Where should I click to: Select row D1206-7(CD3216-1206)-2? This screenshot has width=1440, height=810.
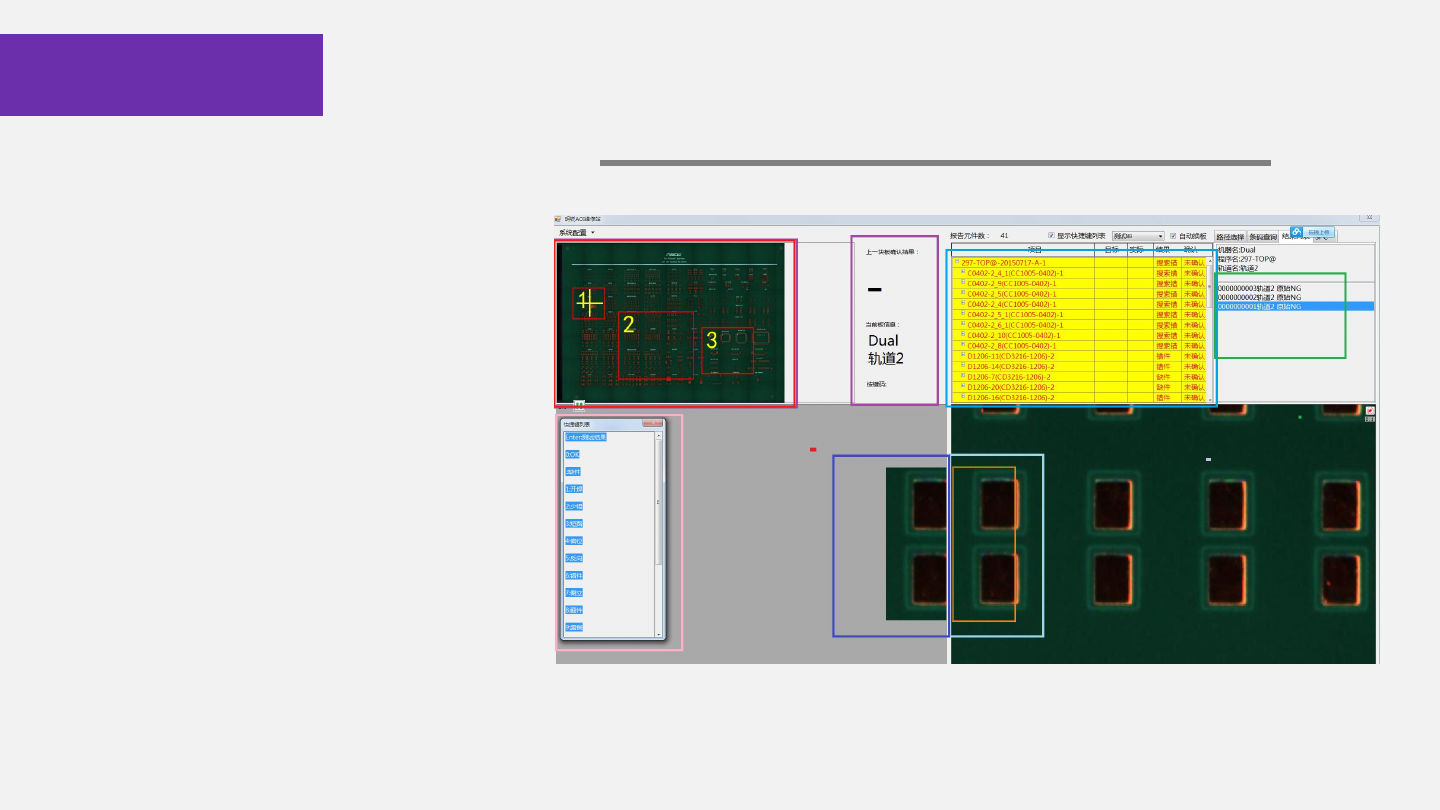(x=1079, y=377)
